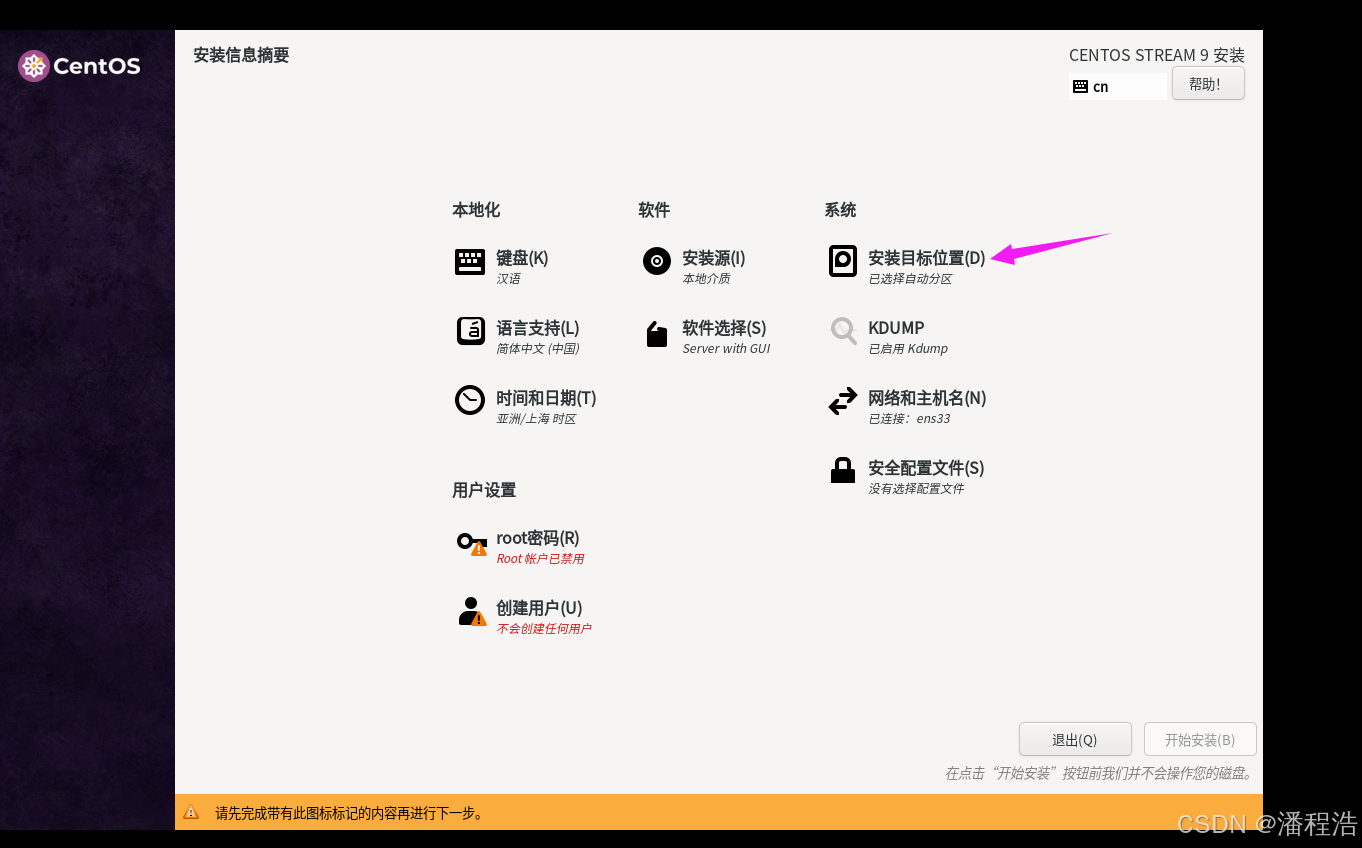Open root密码(R) password settings
Viewport: 1362px width, 848px height.
click(538, 538)
